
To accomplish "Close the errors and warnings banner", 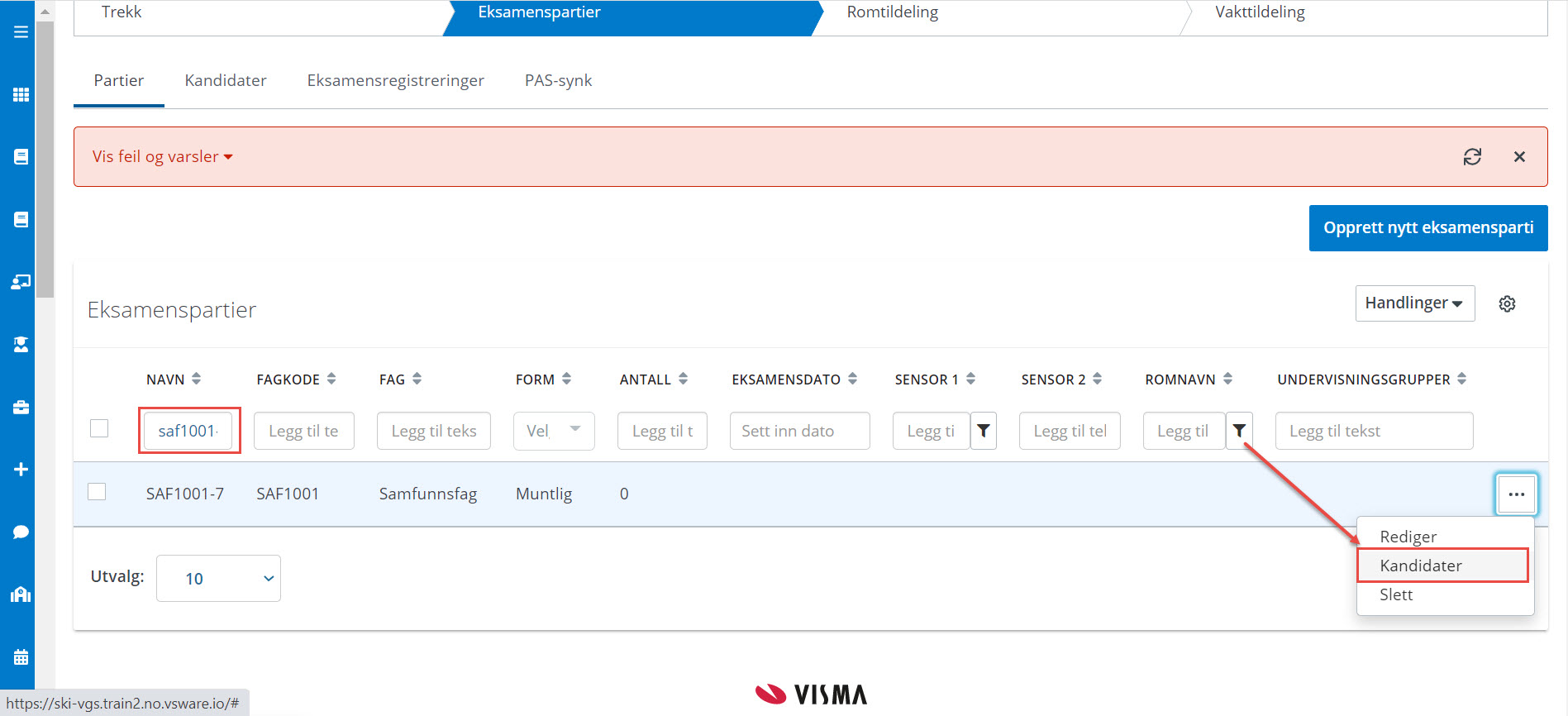I will click(x=1519, y=156).
